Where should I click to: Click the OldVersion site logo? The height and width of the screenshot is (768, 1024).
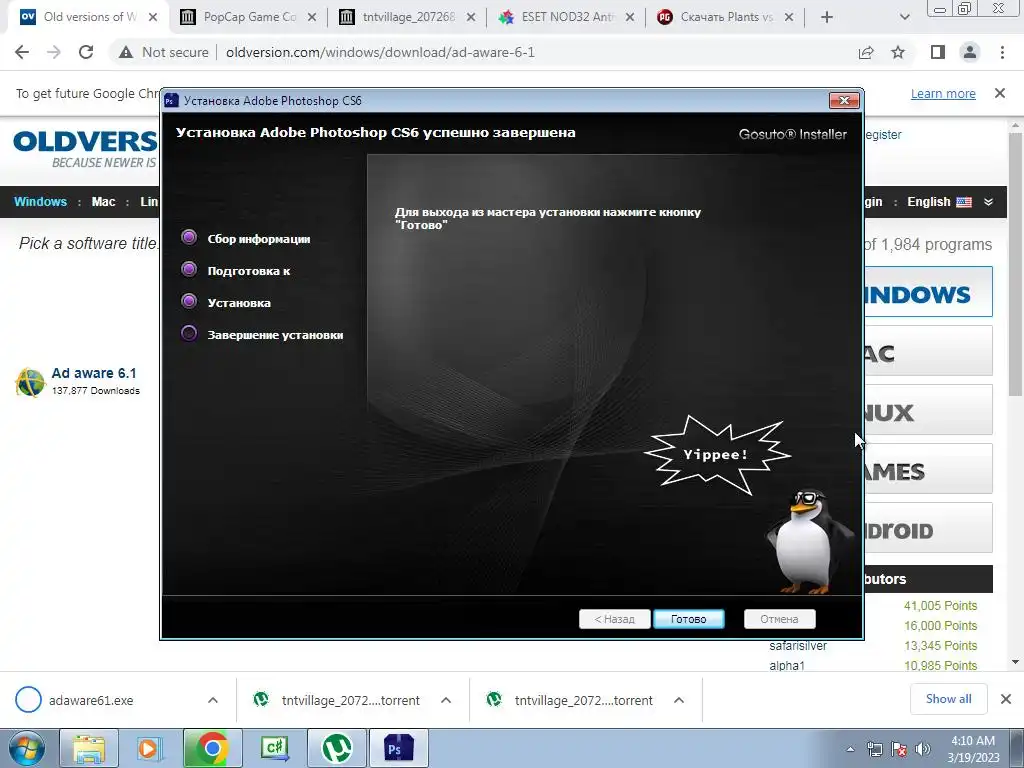tap(85, 149)
